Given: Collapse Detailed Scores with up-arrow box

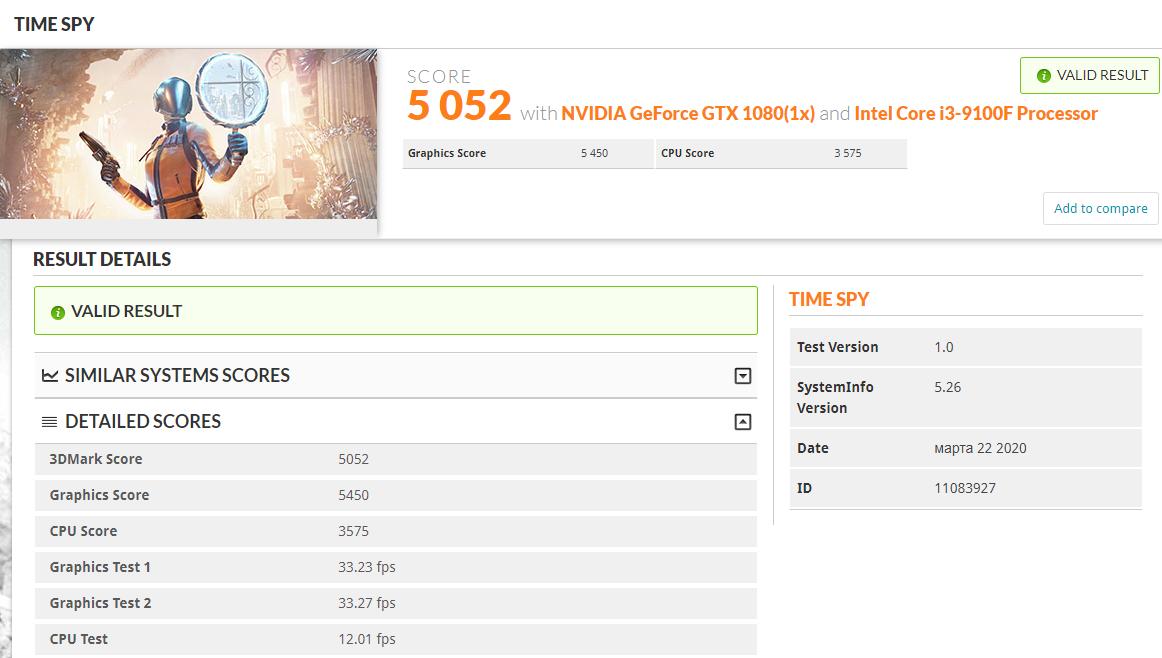Looking at the screenshot, I should pyautogui.click(x=743, y=422).
